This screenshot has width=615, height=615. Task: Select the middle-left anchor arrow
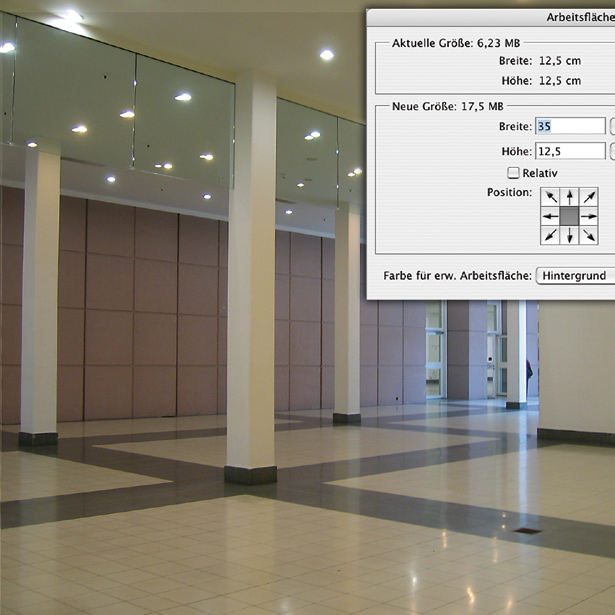click(x=550, y=216)
